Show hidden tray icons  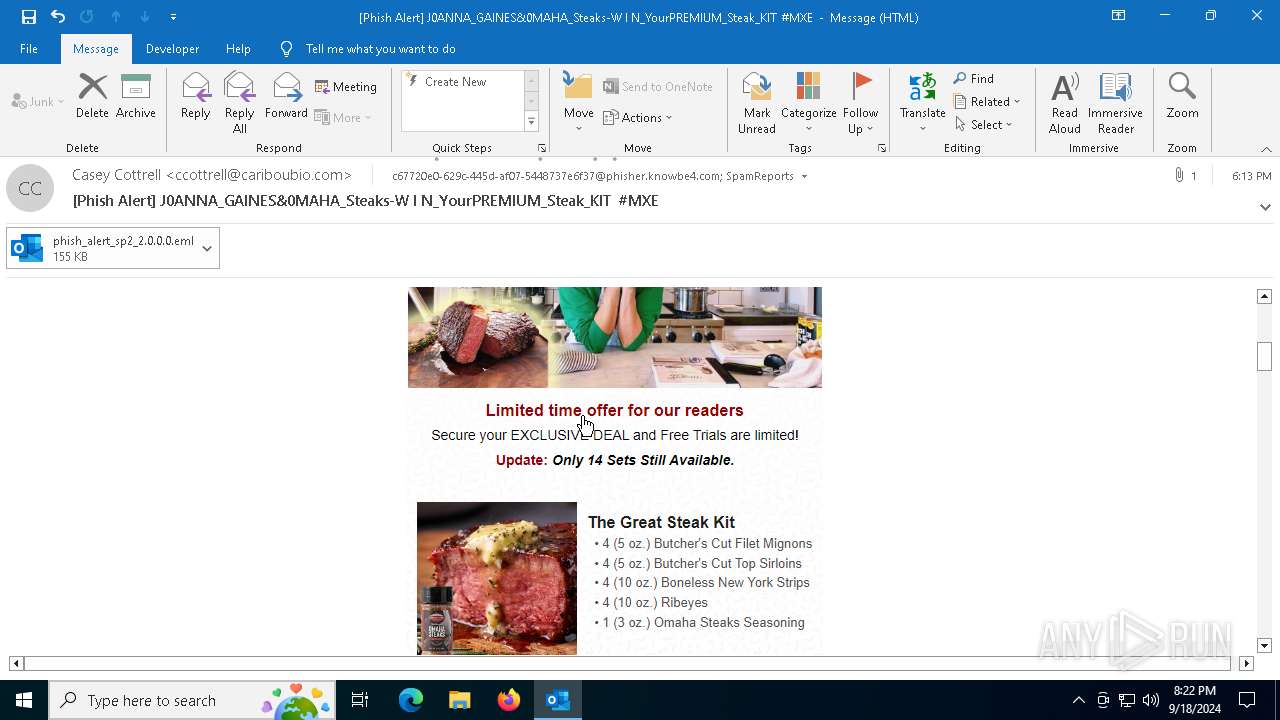1078,700
